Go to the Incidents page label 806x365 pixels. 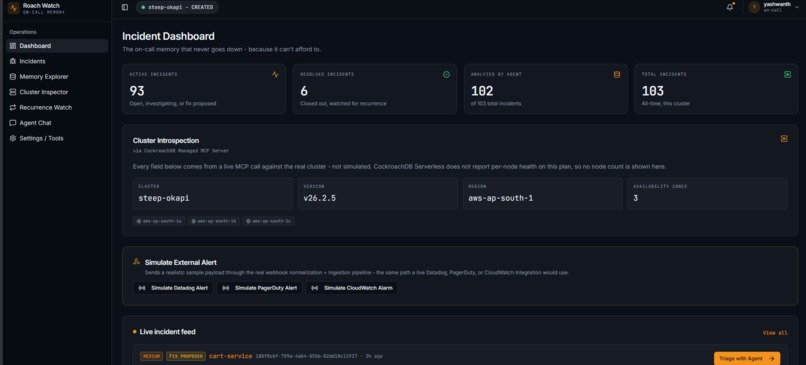pyautogui.click(x=32, y=61)
